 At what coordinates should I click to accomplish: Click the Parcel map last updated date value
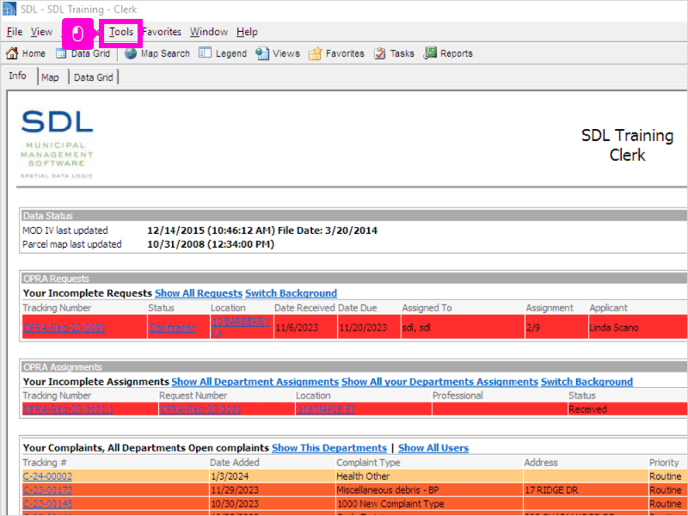tap(211, 244)
